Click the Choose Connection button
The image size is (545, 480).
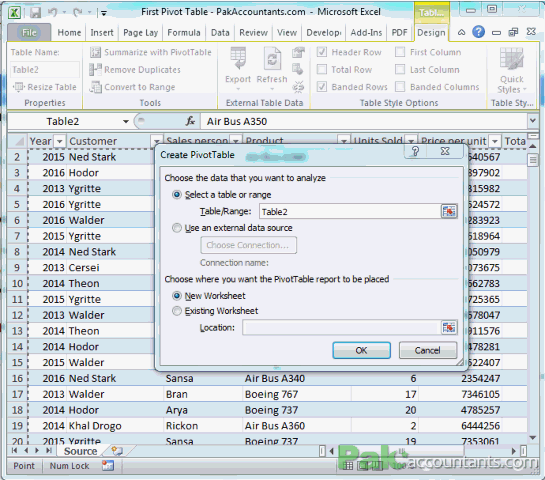(248, 245)
